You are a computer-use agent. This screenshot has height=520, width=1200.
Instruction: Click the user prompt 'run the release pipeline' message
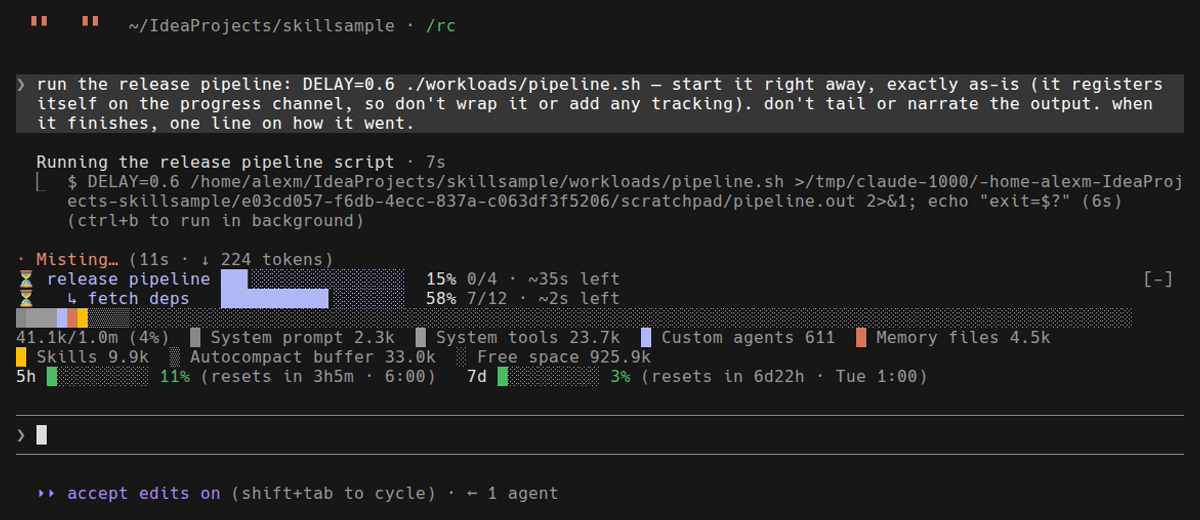(600, 104)
